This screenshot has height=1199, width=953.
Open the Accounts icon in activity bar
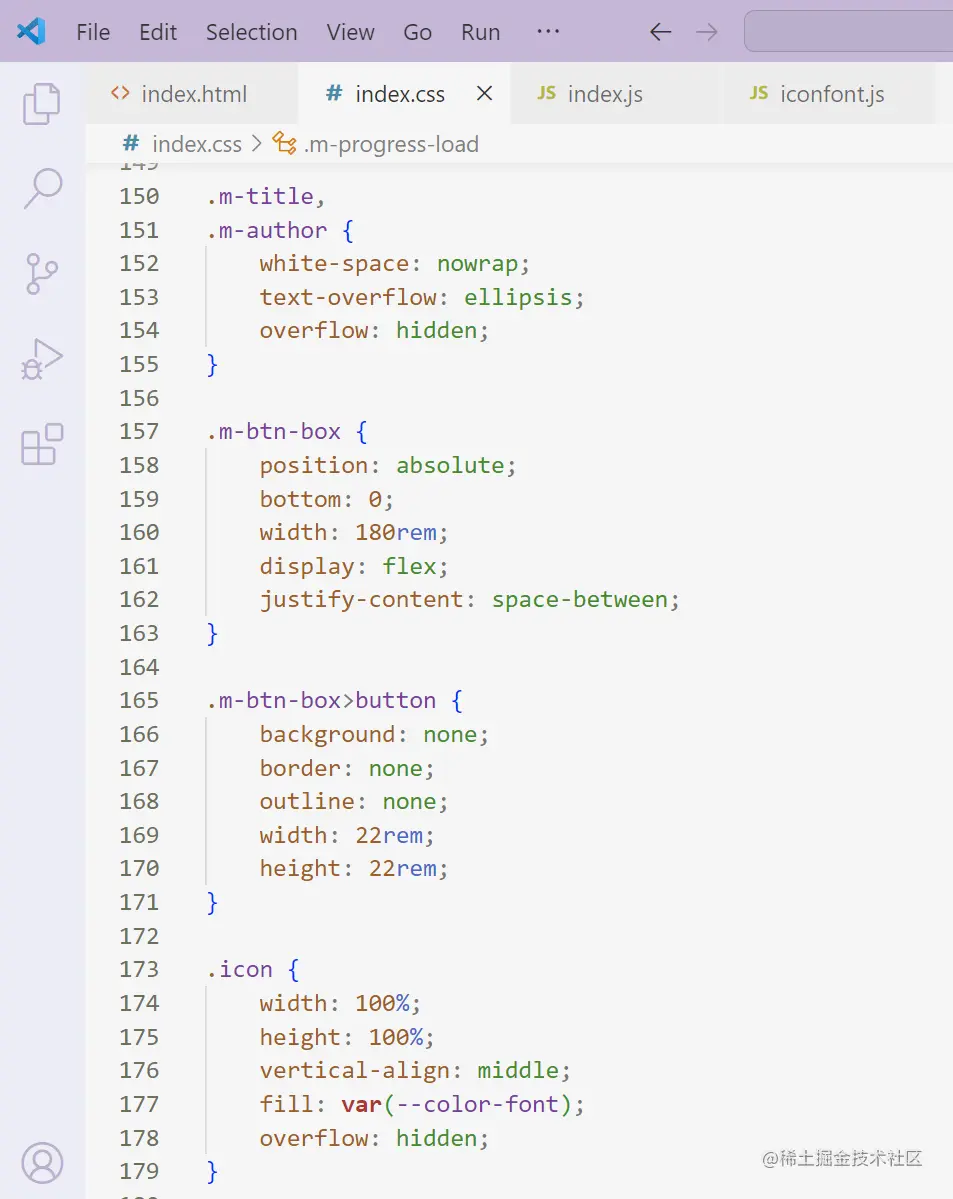[42, 1163]
